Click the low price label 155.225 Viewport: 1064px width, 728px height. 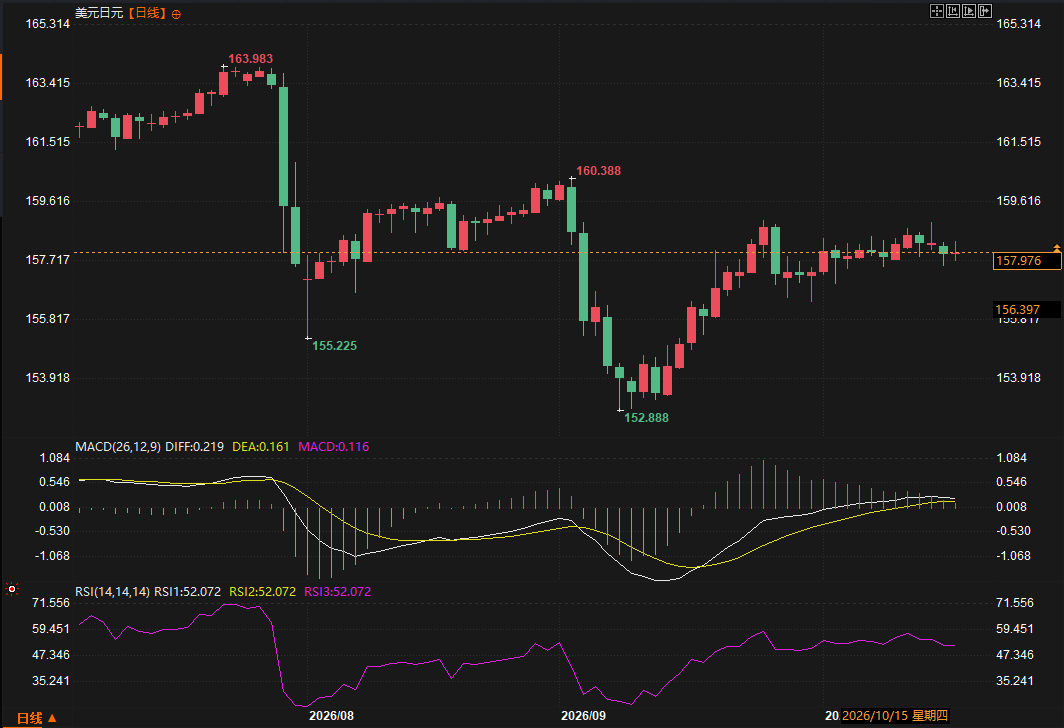[x=335, y=346]
